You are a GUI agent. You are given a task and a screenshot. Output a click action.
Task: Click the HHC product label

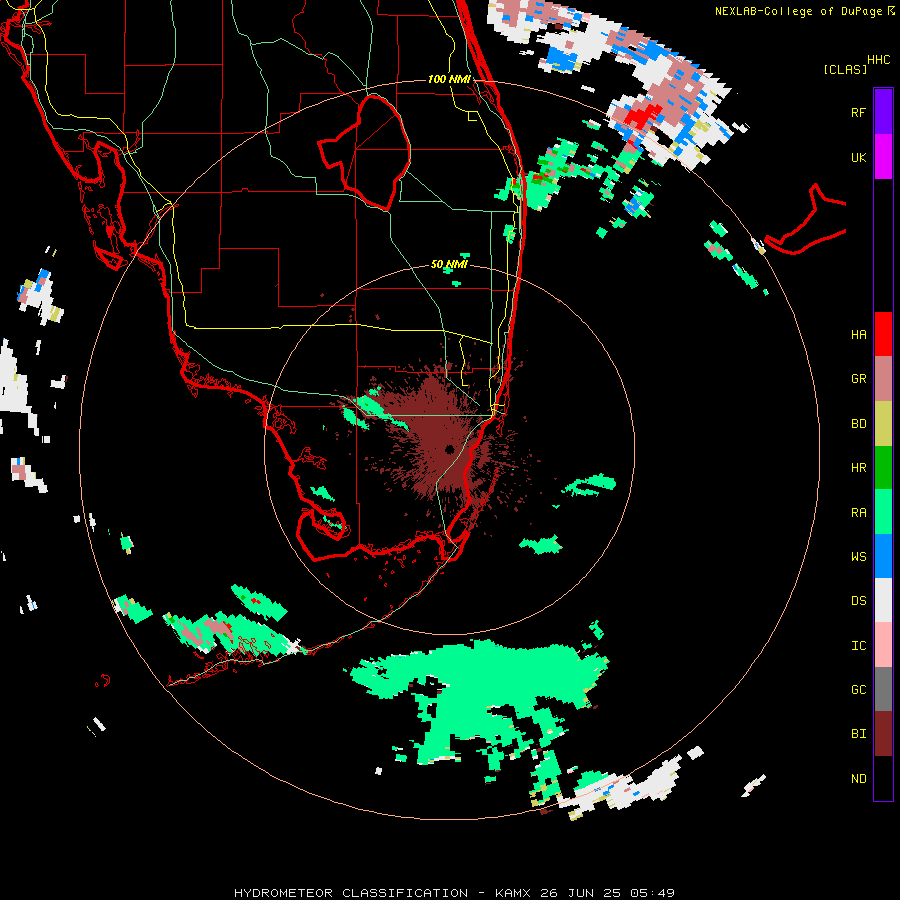(878, 60)
